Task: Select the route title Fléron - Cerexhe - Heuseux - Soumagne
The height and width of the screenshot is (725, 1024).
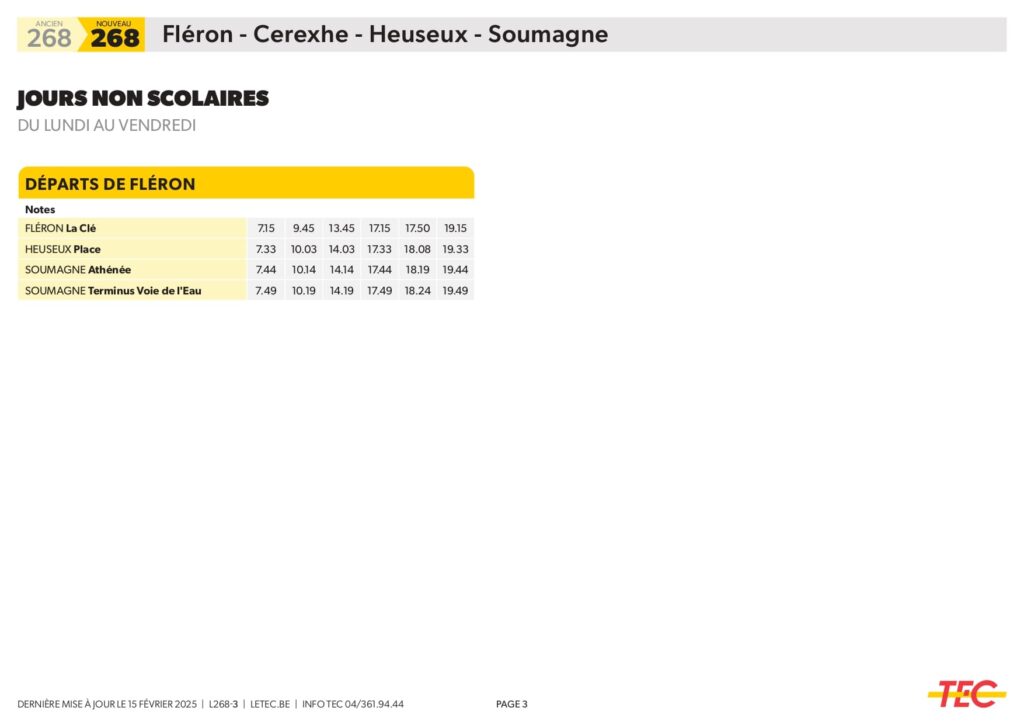Action: pos(385,35)
